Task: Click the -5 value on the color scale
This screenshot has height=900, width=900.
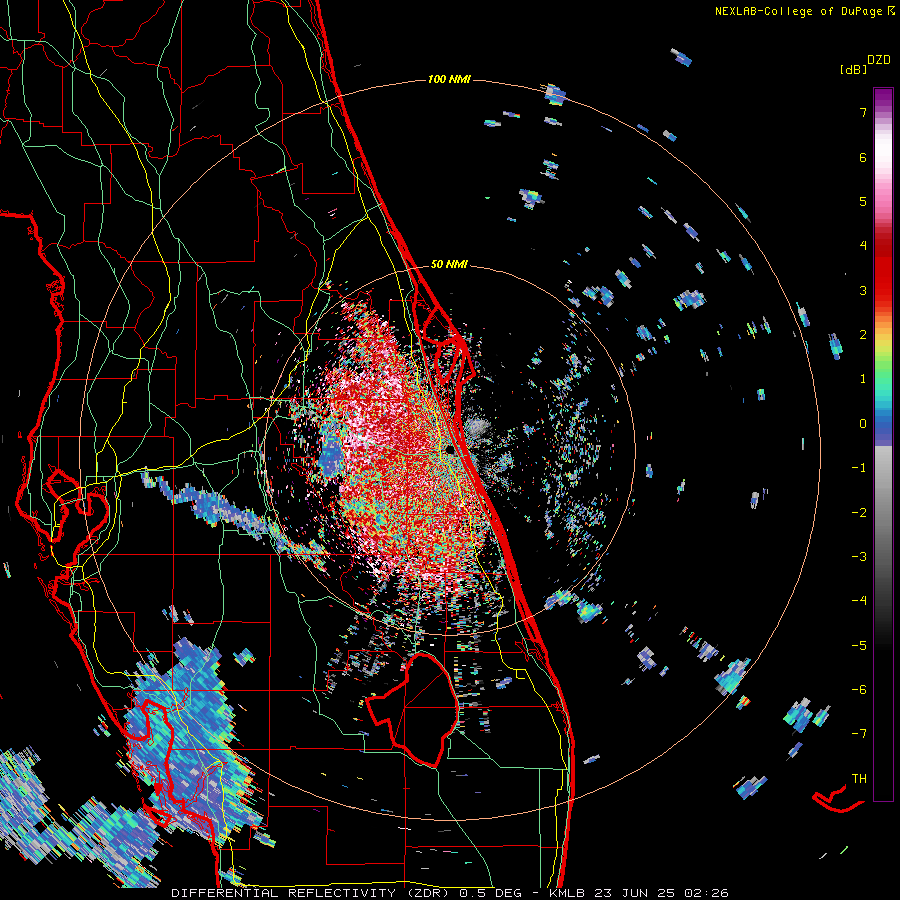Action: pyautogui.click(x=859, y=646)
